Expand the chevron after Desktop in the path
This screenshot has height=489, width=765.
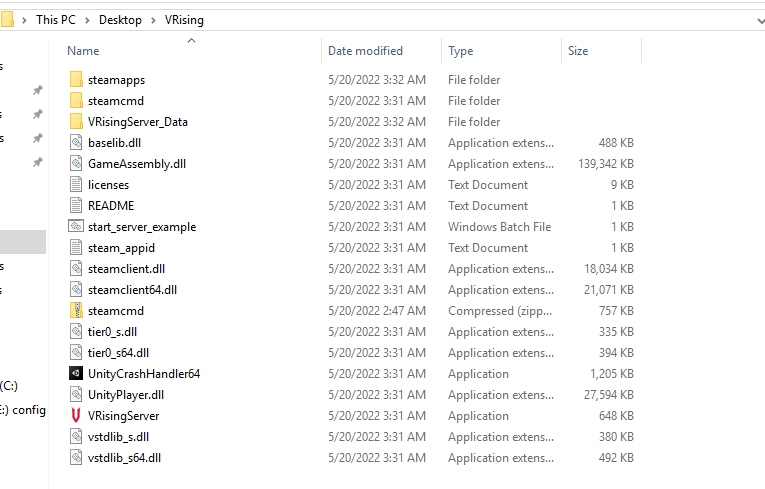coord(153,20)
